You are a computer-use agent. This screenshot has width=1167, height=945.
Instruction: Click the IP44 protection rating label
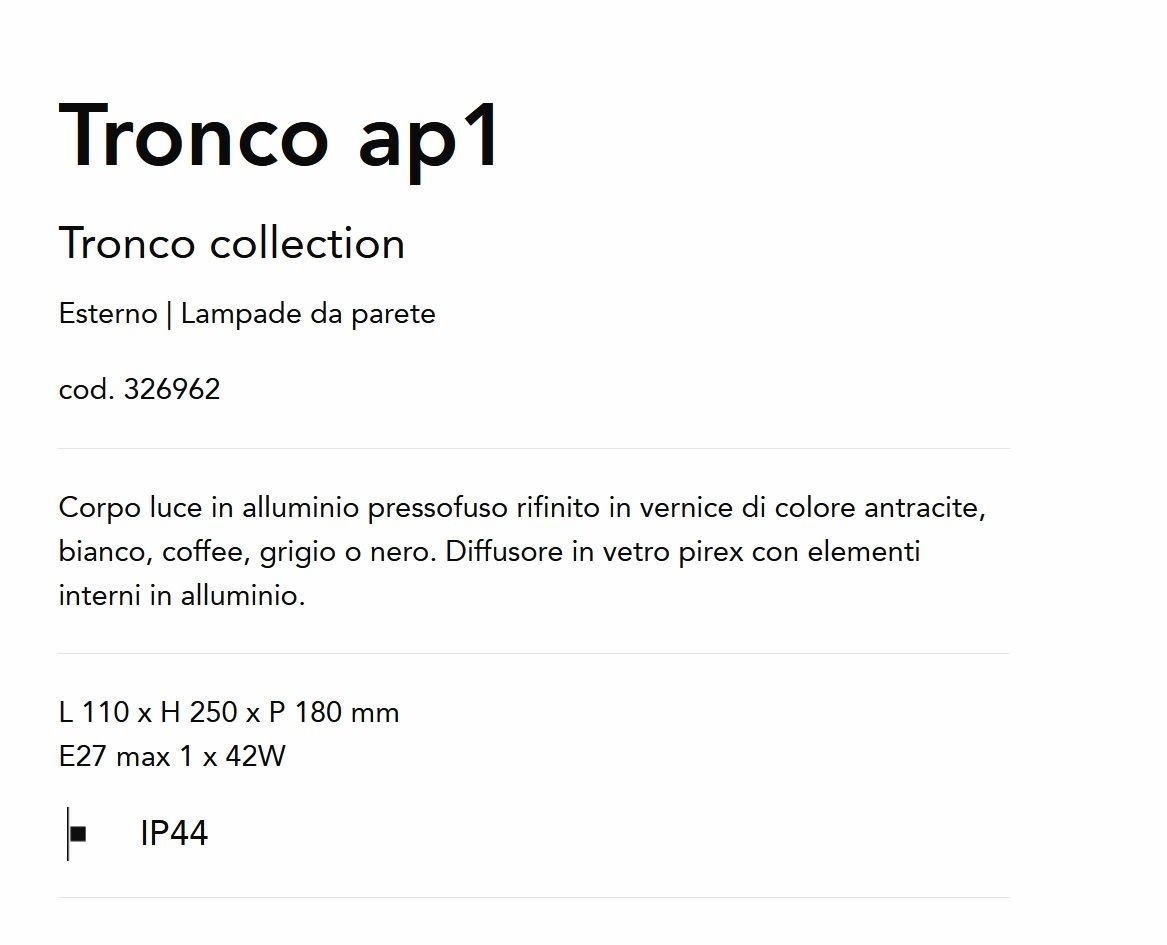174,833
